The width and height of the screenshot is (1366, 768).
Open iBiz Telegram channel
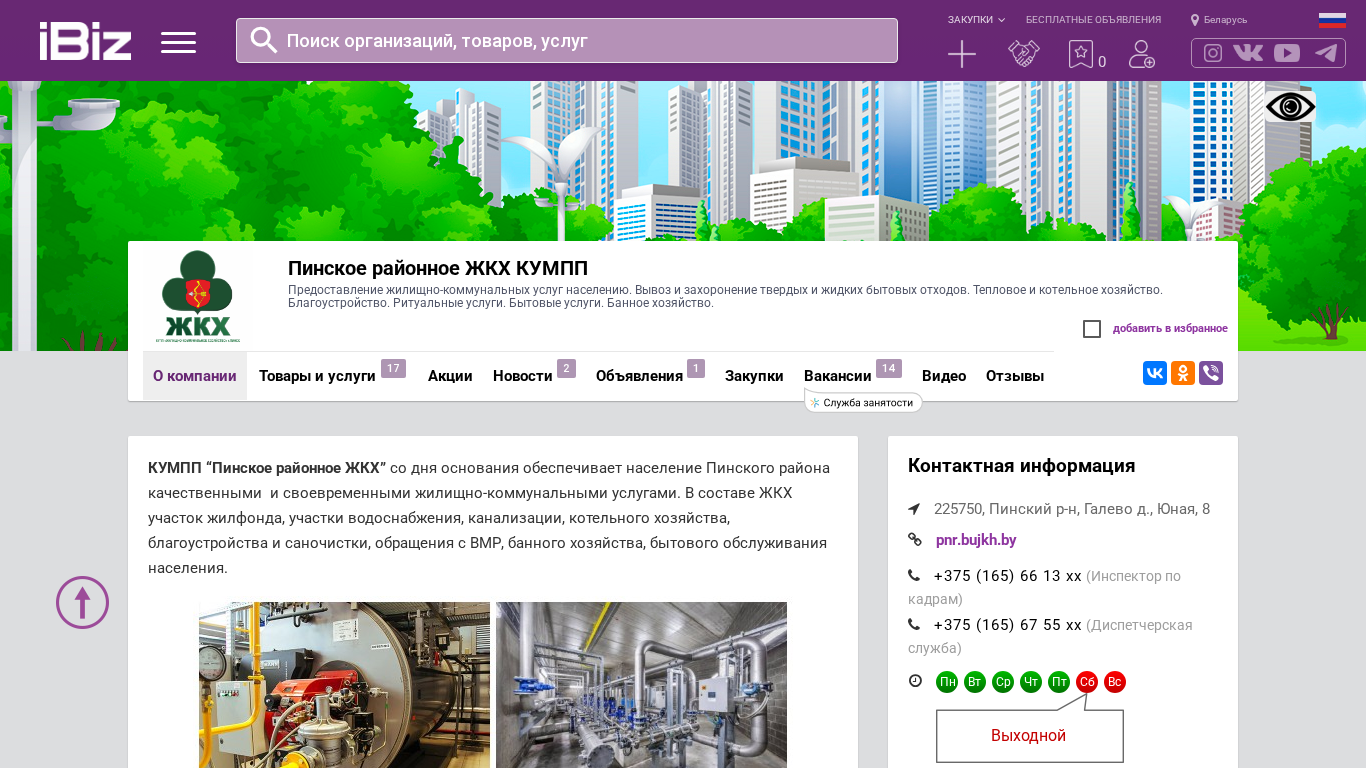pos(1326,53)
